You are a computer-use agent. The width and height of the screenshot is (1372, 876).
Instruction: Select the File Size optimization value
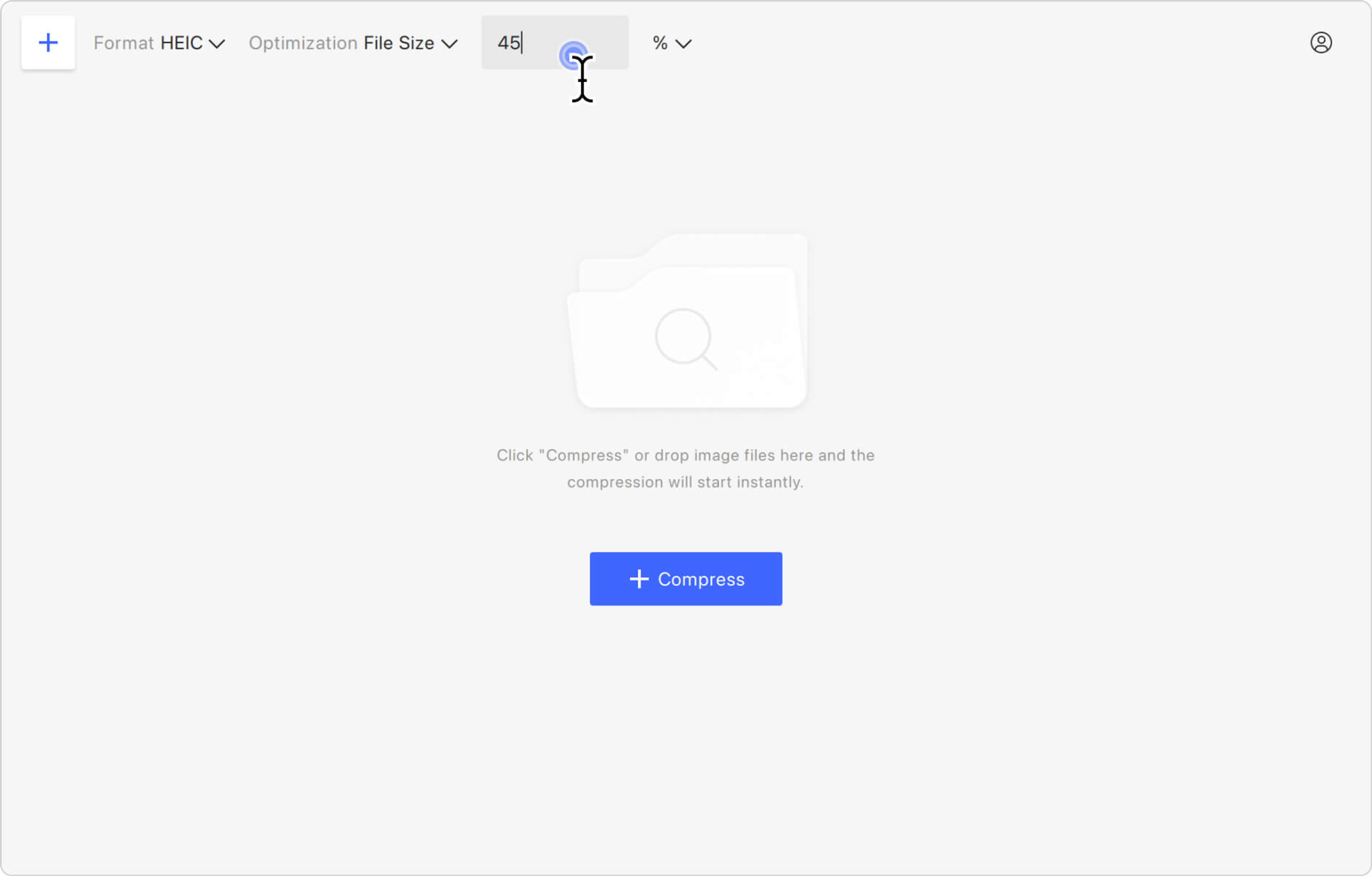tap(399, 43)
